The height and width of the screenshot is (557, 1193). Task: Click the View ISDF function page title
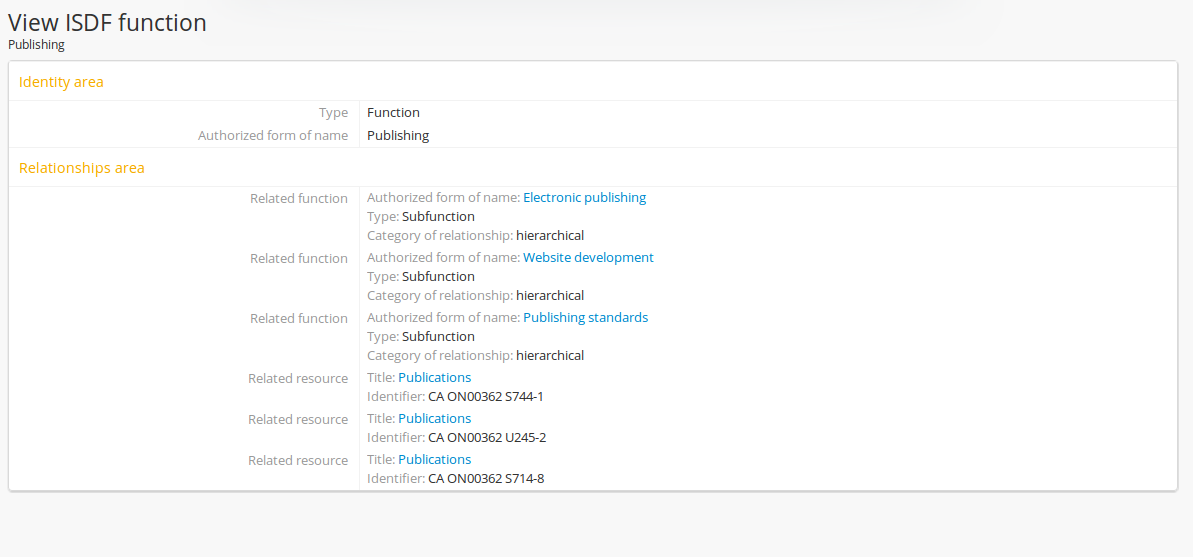click(107, 22)
